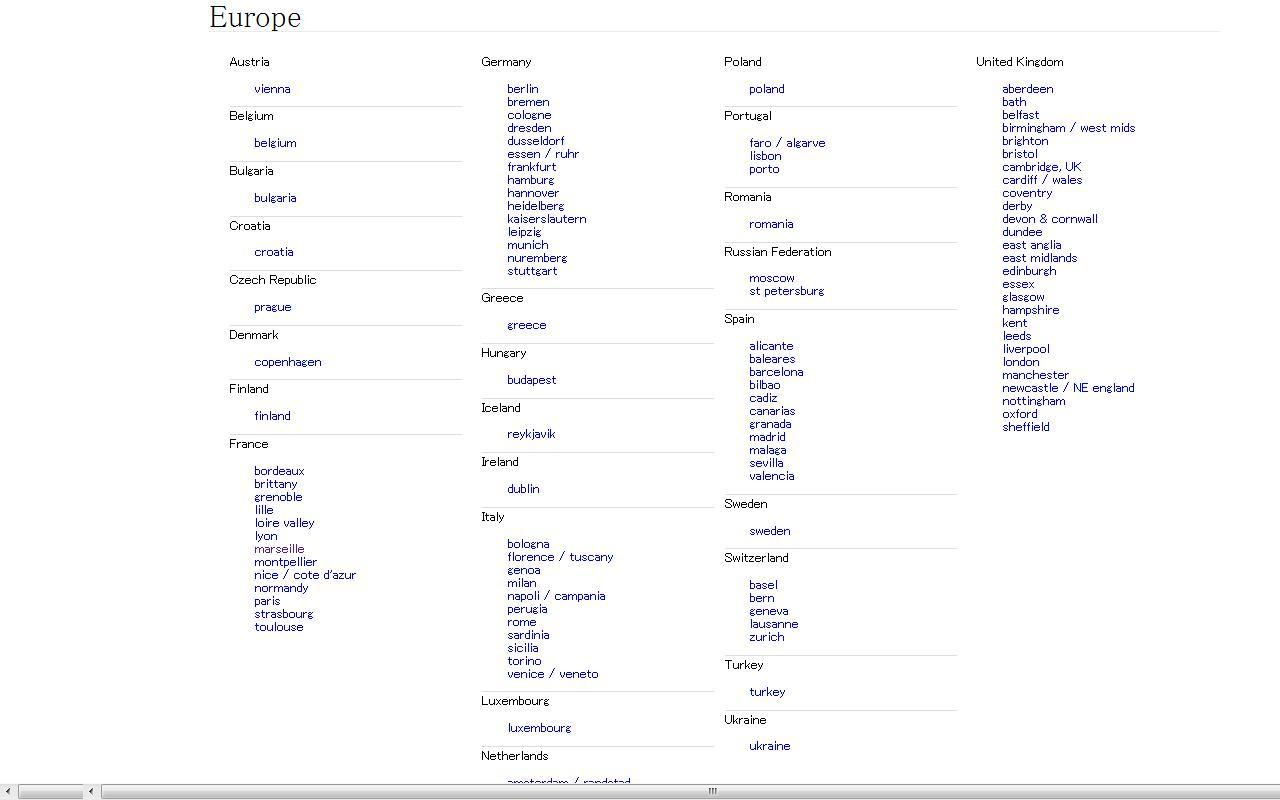Image resolution: width=1280 pixels, height=800 pixels.
Task: Click the Czech Republic heading
Action: coord(272,280)
